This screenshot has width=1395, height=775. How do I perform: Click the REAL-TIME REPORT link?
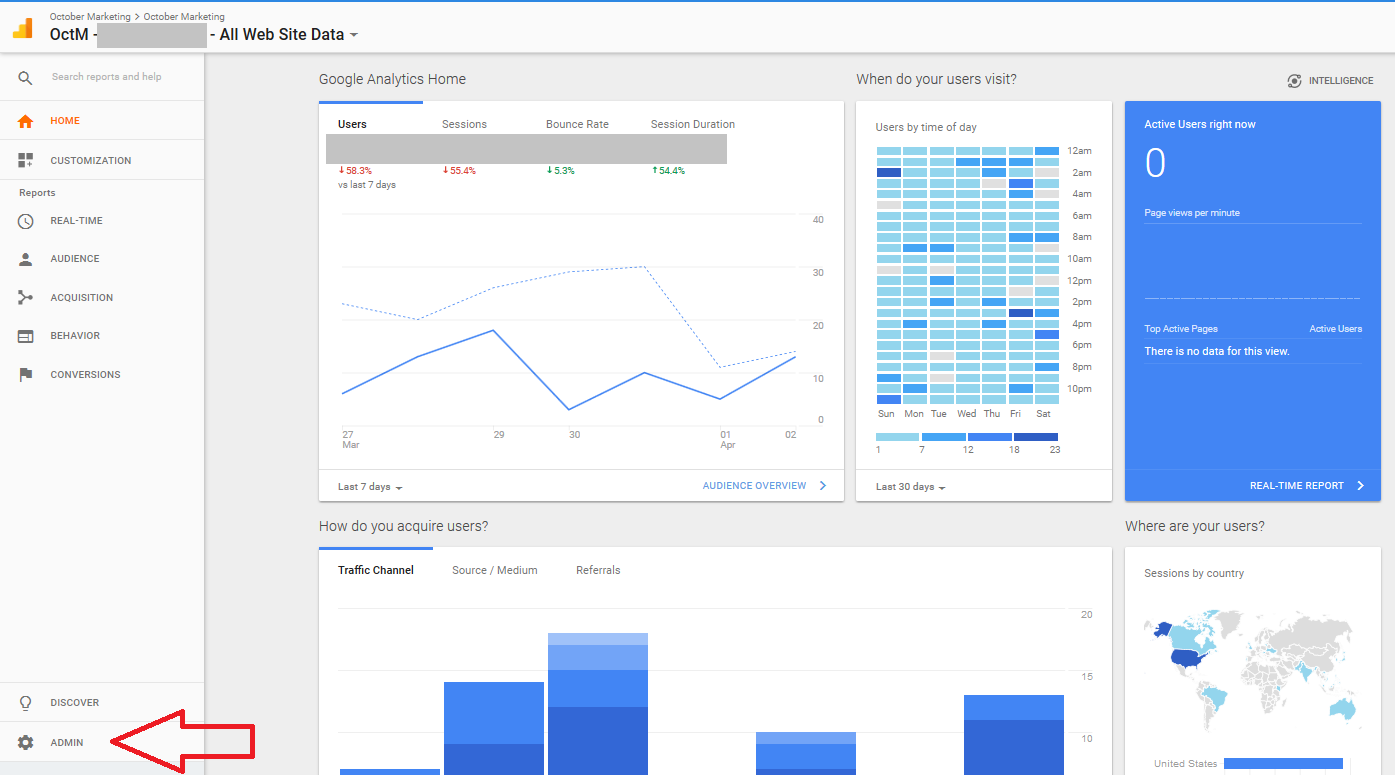pyautogui.click(x=1297, y=486)
